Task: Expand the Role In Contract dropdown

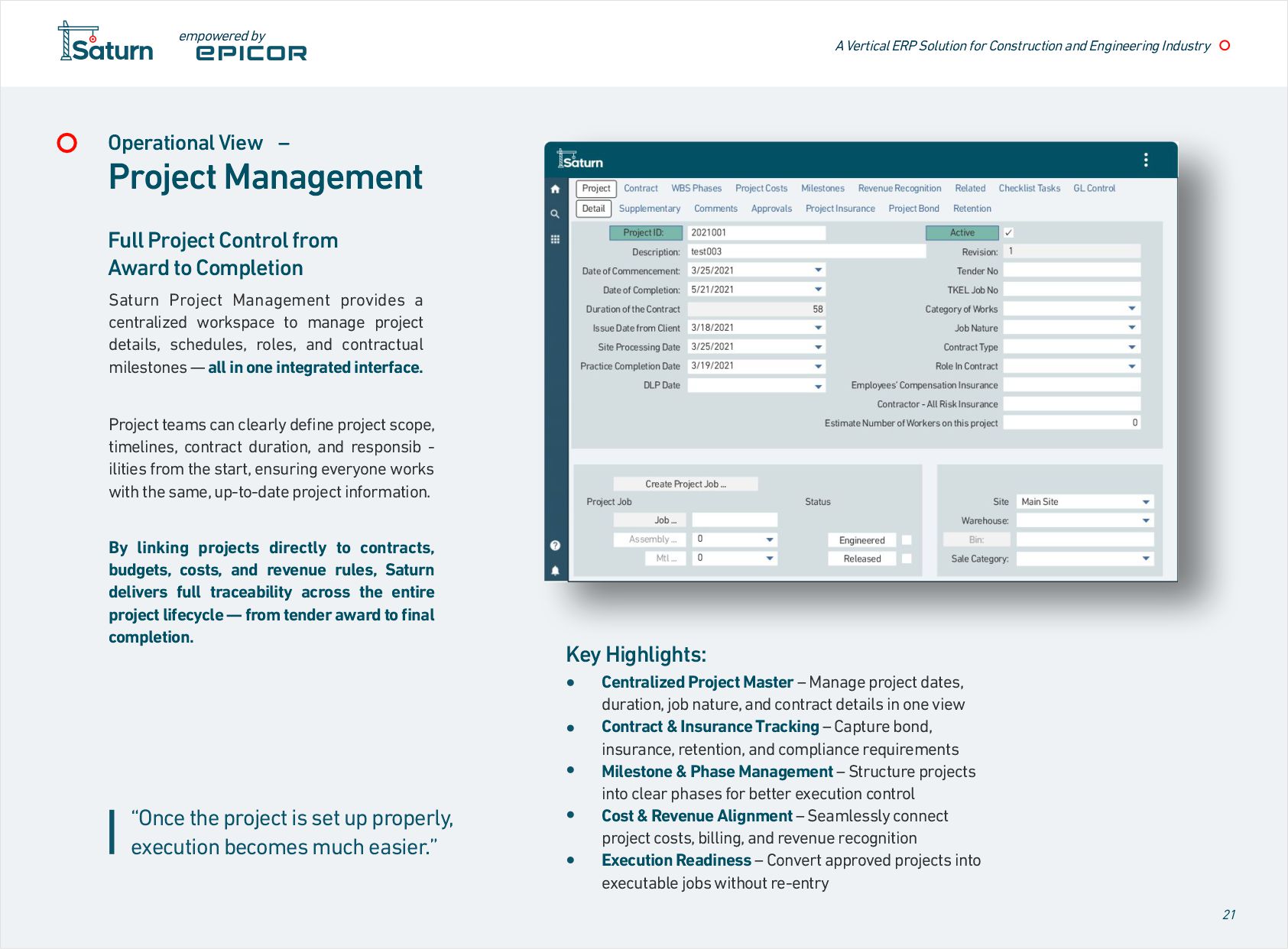Action: 1132,366
